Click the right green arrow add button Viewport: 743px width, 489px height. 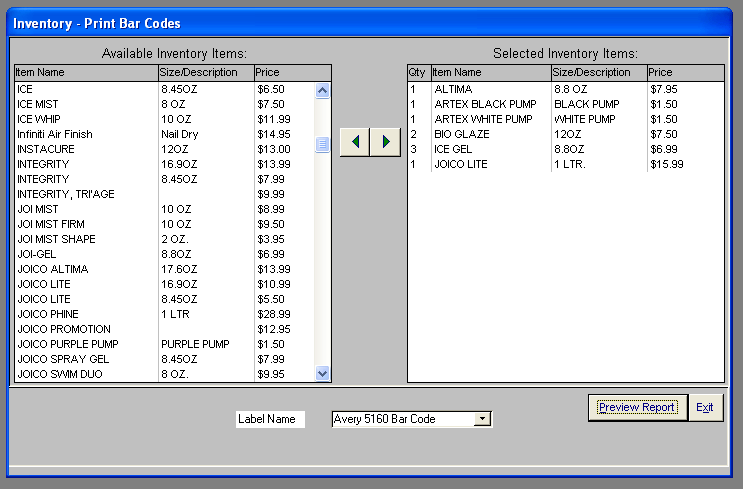click(x=386, y=142)
